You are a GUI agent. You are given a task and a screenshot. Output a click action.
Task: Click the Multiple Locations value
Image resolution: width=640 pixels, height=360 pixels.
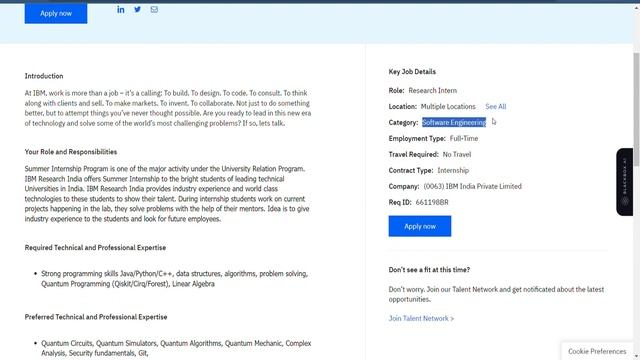click(448, 107)
